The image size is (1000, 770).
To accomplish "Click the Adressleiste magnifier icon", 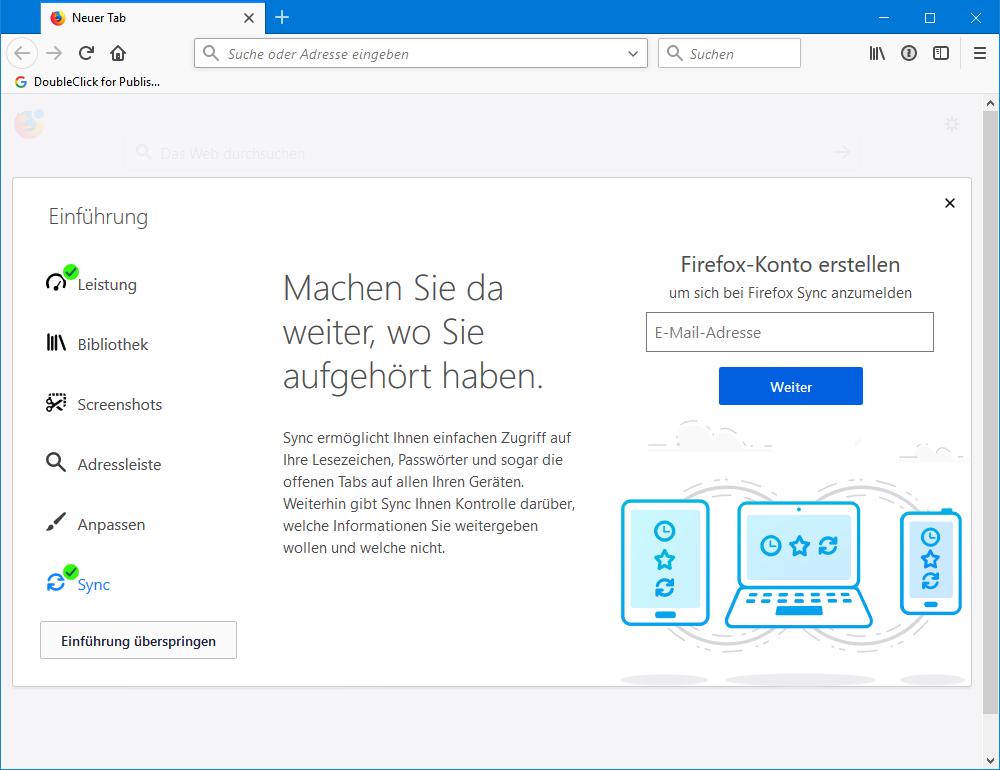I will coord(56,463).
